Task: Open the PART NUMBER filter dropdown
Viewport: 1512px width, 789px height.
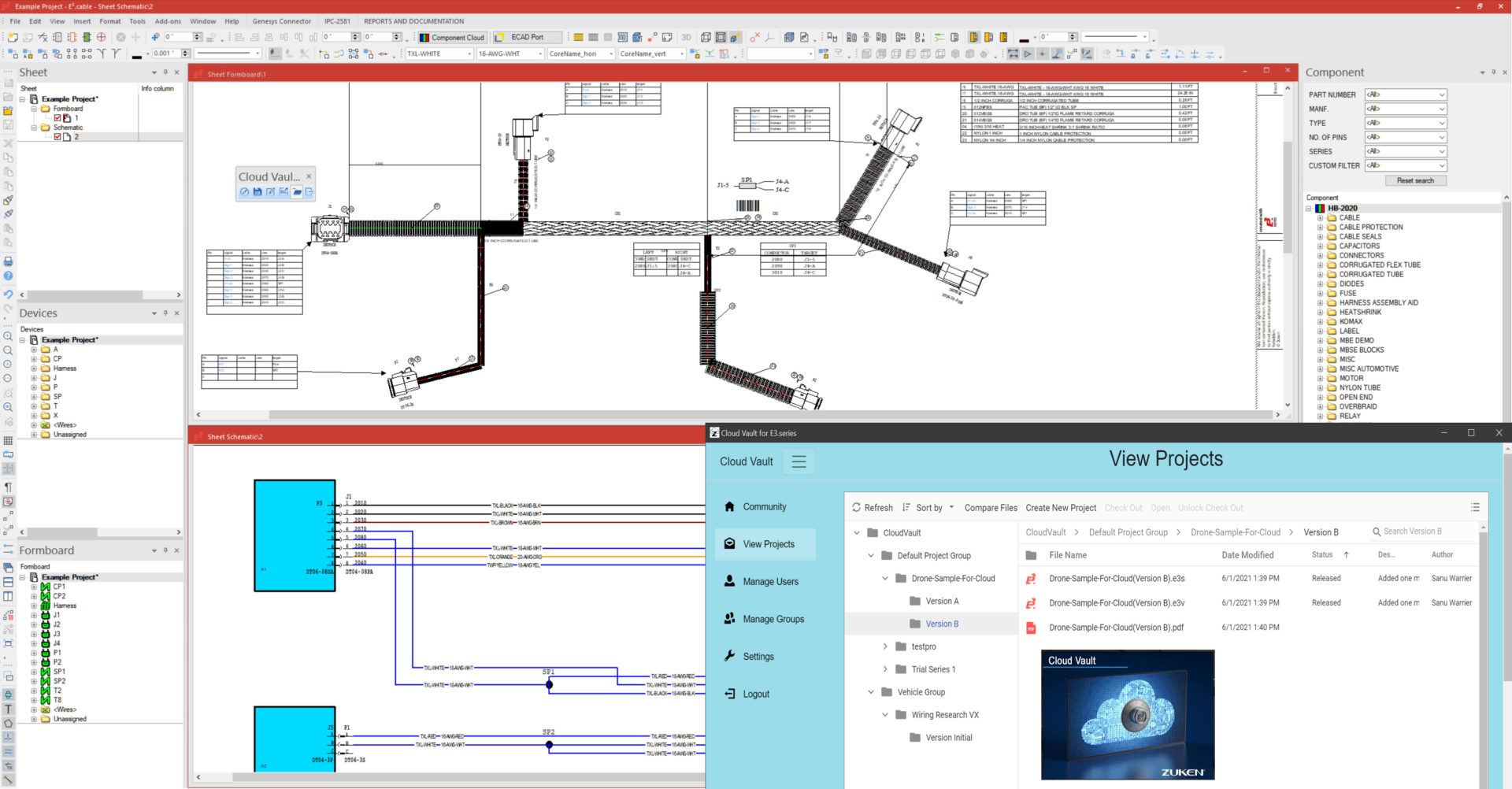Action: coord(1405,94)
